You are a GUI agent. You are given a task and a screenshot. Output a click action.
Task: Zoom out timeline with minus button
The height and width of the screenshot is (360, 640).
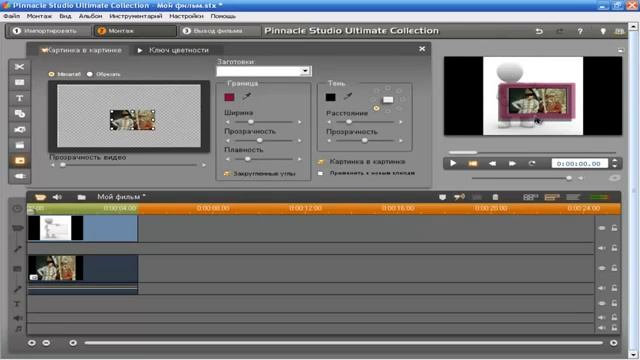pos(46,343)
